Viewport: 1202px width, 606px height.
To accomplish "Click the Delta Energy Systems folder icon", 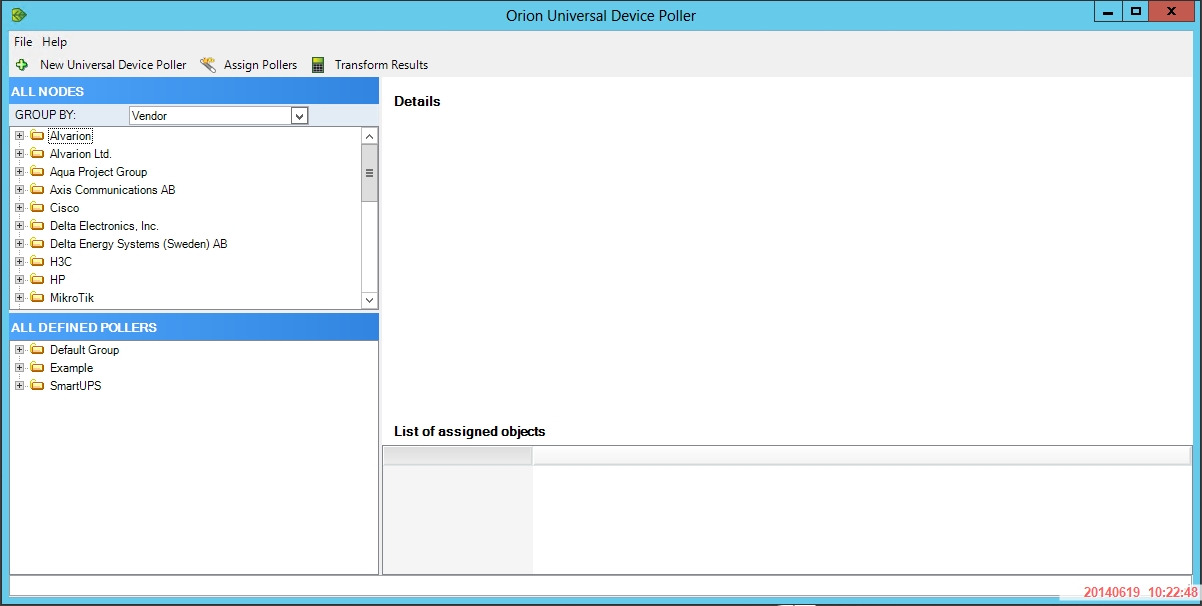I will (37, 244).
